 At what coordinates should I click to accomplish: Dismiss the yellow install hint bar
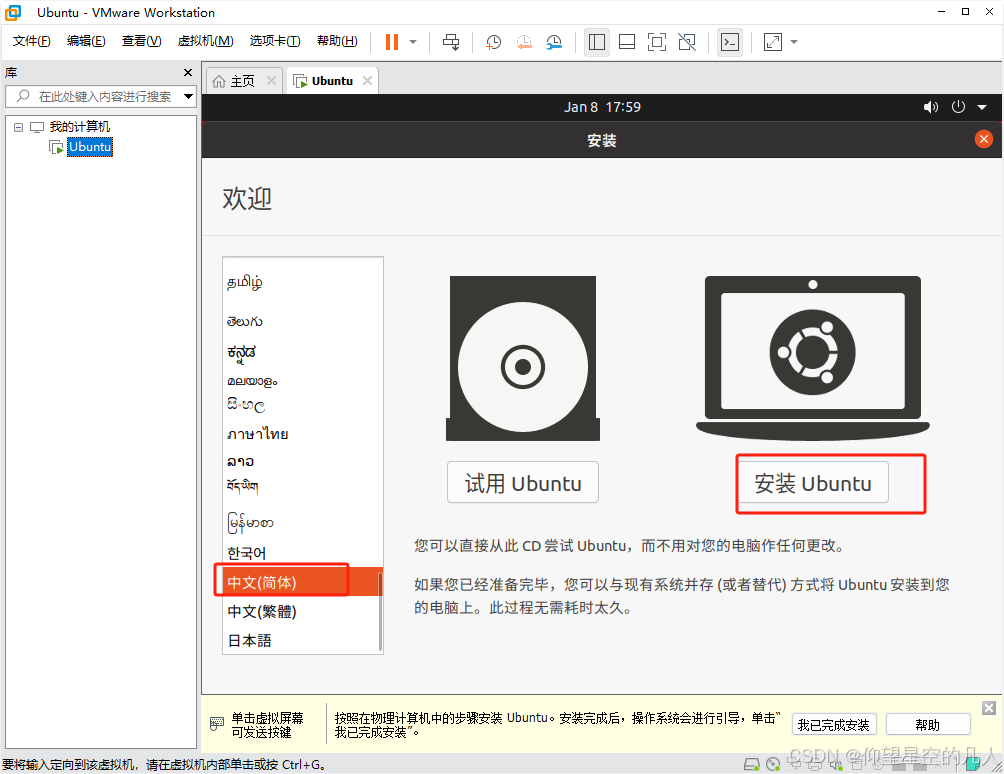989,707
